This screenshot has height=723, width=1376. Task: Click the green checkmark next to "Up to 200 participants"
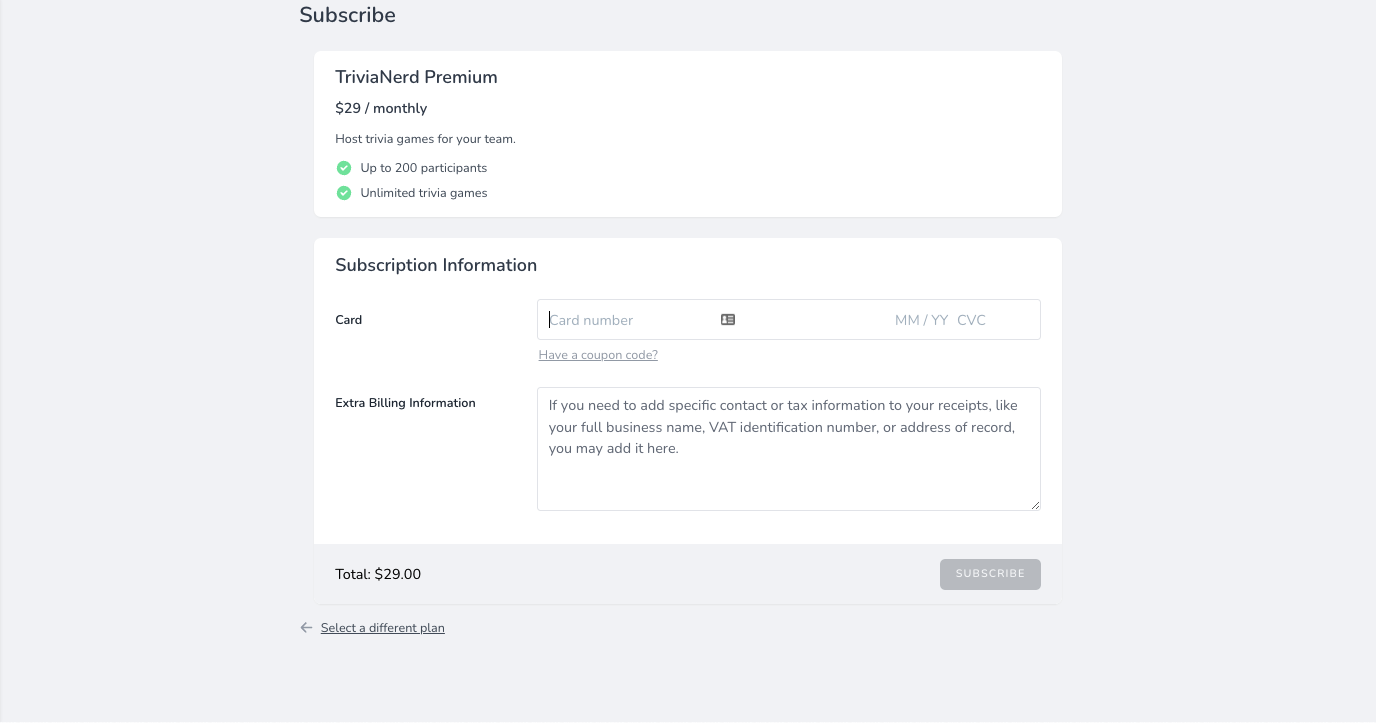point(344,168)
